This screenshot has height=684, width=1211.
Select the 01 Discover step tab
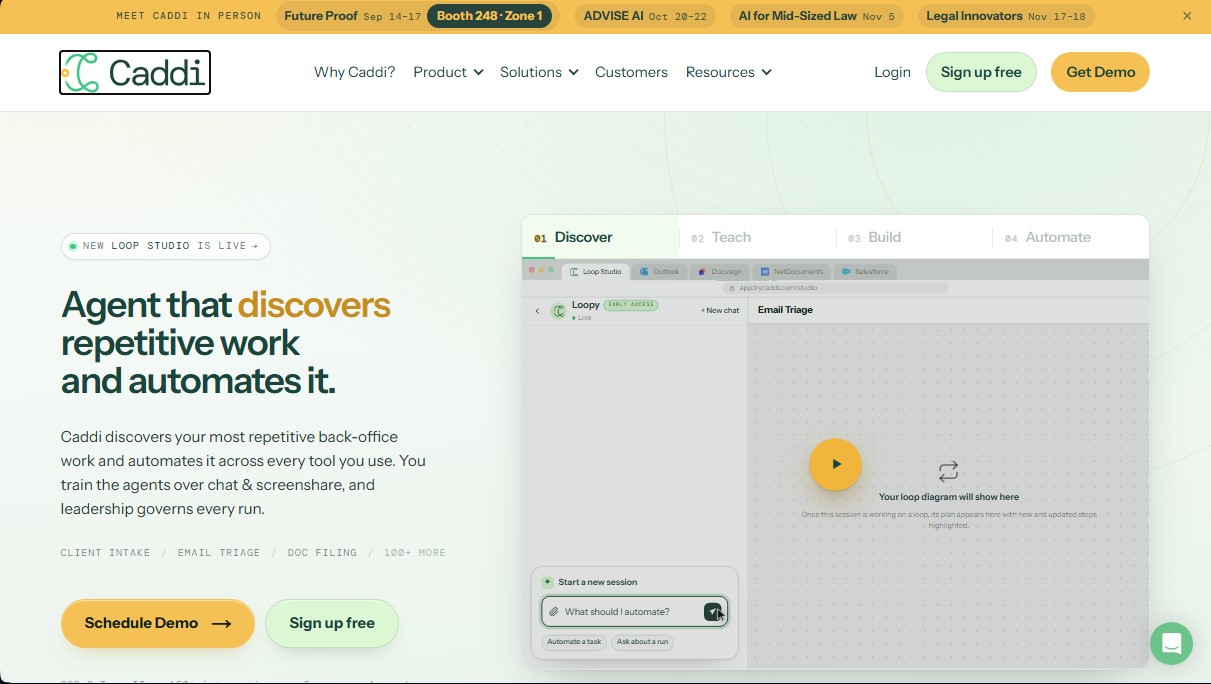pos(600,238)
